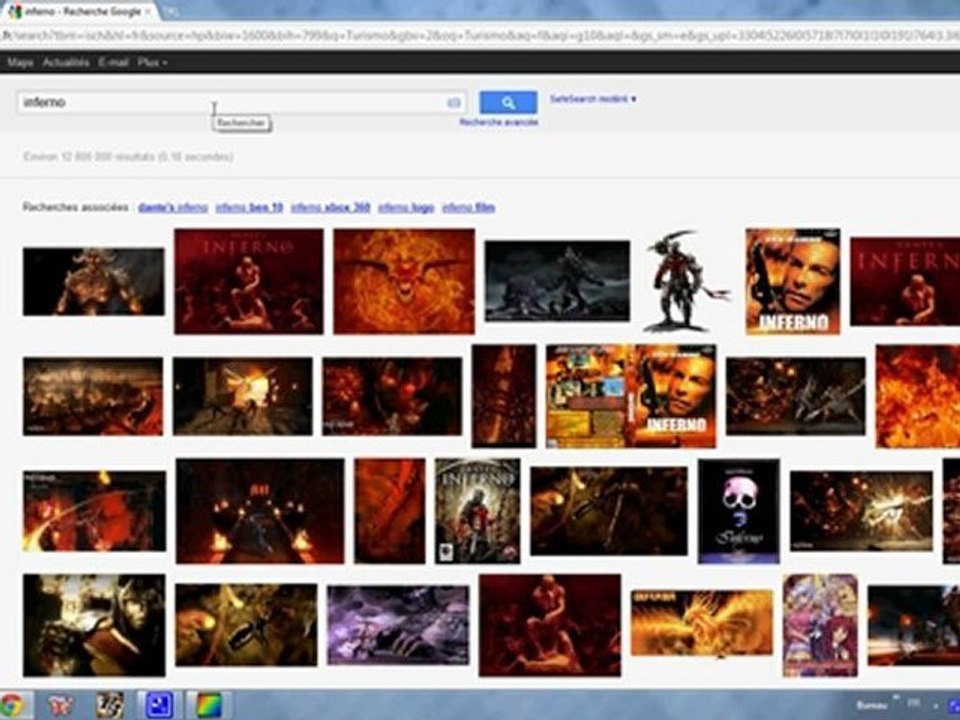The height and width of the screenshot is (720, 960).
Task: Expand the Plus menu in Google bar
Action: click(x=152, y=62)
